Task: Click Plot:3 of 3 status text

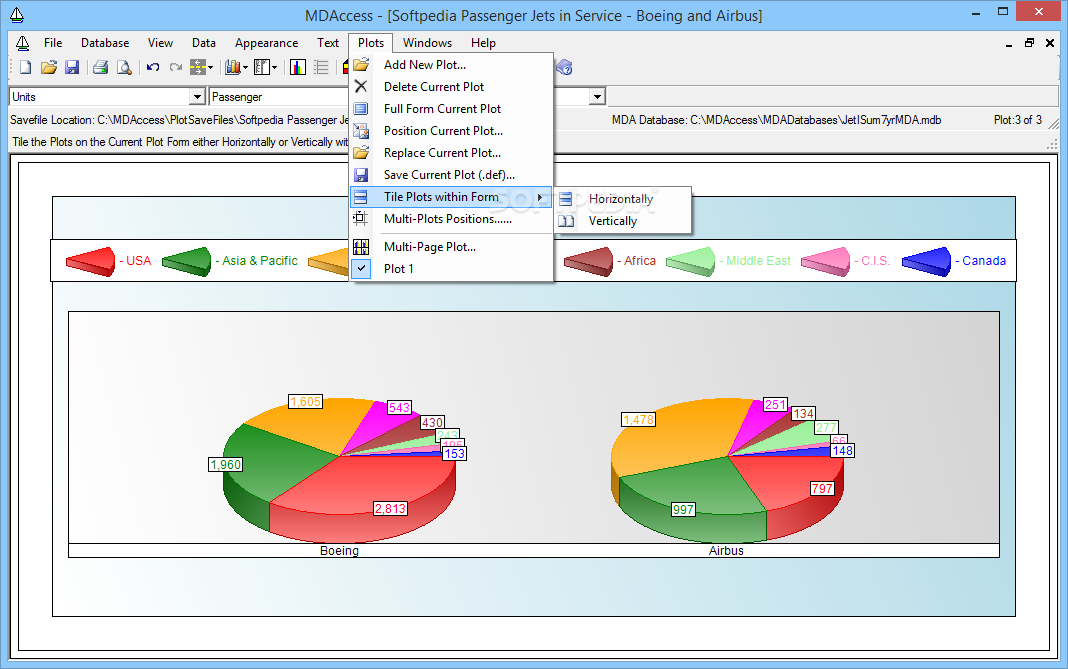Action: pos(1018,120)
